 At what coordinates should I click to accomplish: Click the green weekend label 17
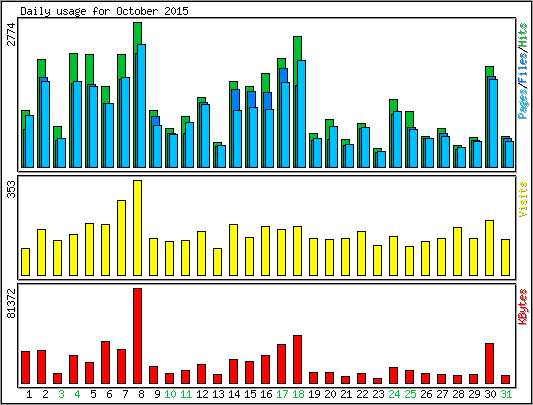282,394
